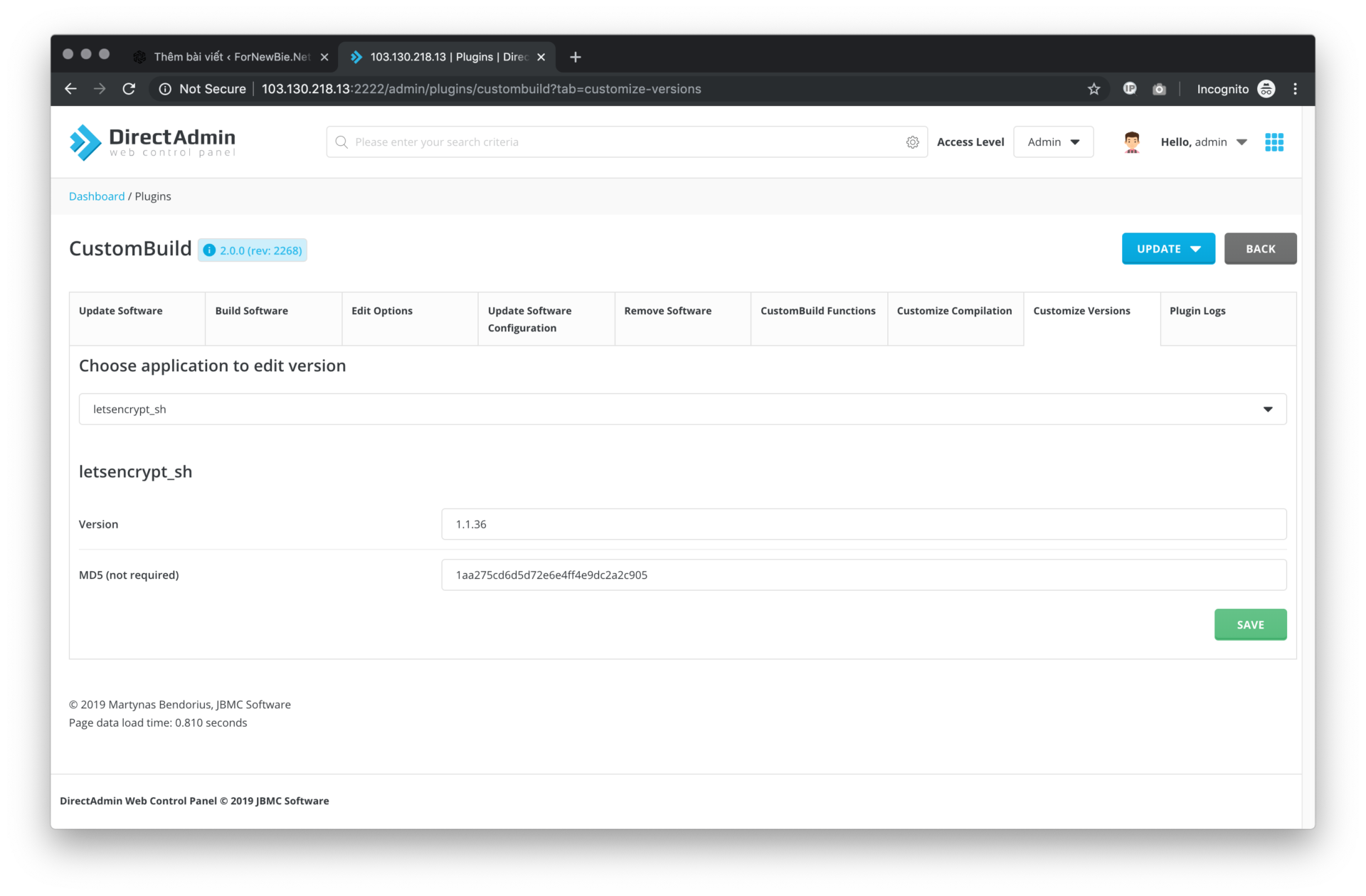Close the ForNewBie.Net tab
This screenshot has width=1366, height=896.
(324, 57)
